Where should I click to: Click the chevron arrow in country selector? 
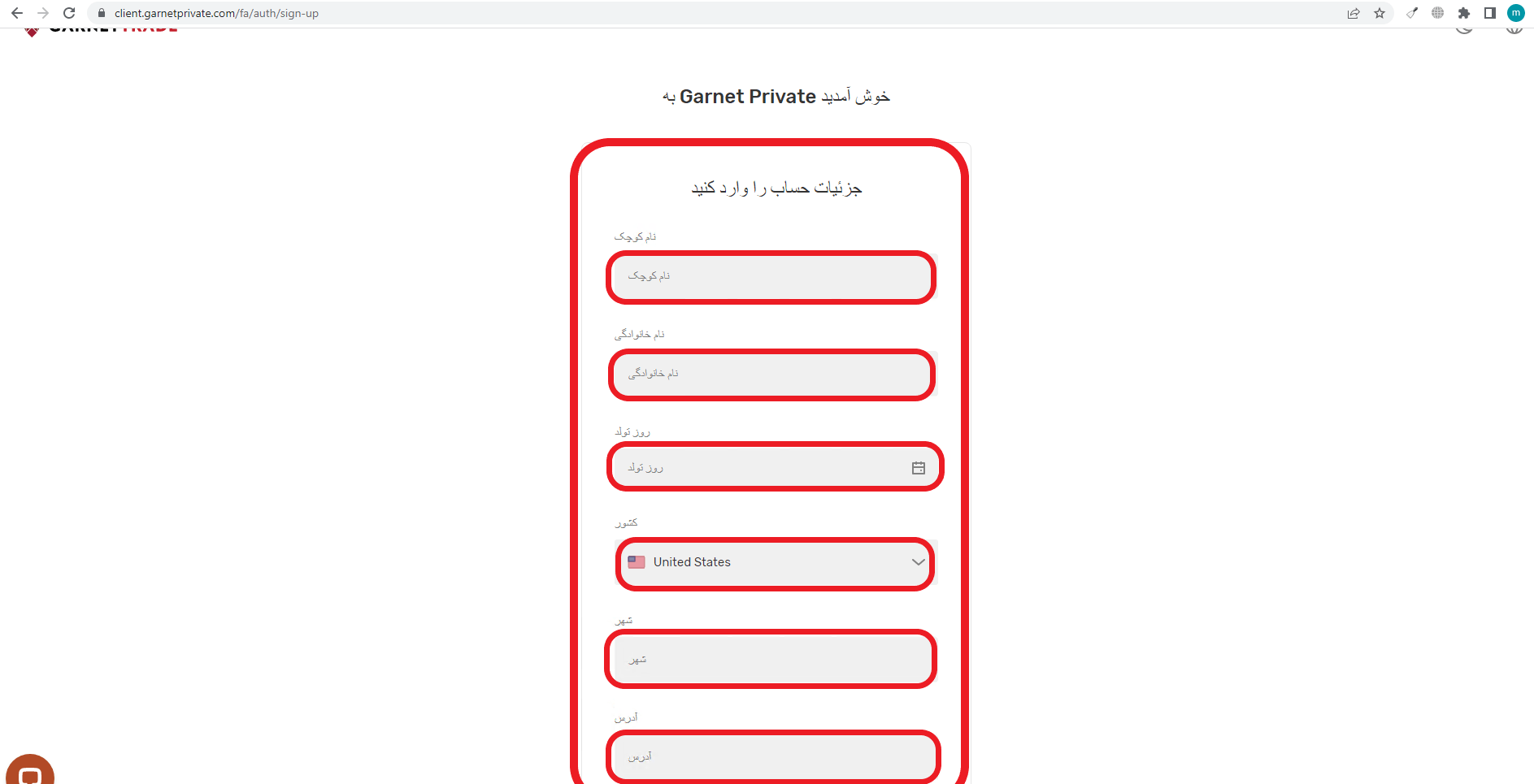point(919,562)
